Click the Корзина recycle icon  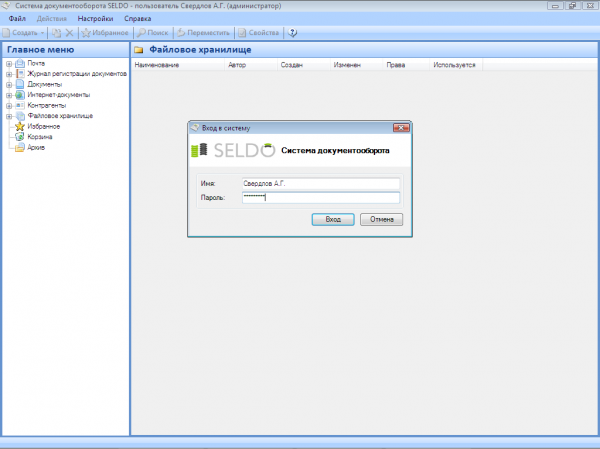(x=20, y=137)
